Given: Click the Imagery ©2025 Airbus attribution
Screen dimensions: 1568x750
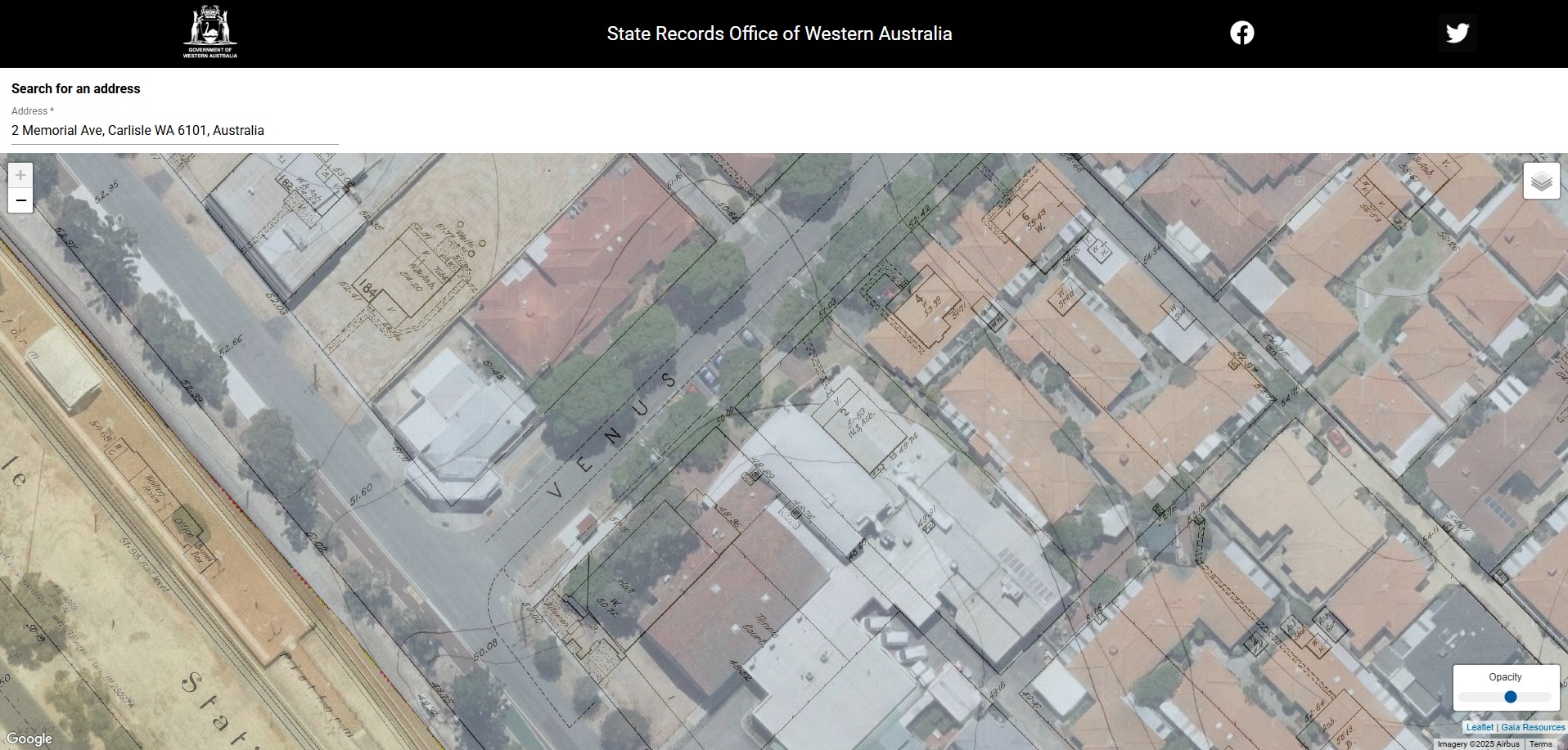Looking at the screenshot, I should (1478, 744).
